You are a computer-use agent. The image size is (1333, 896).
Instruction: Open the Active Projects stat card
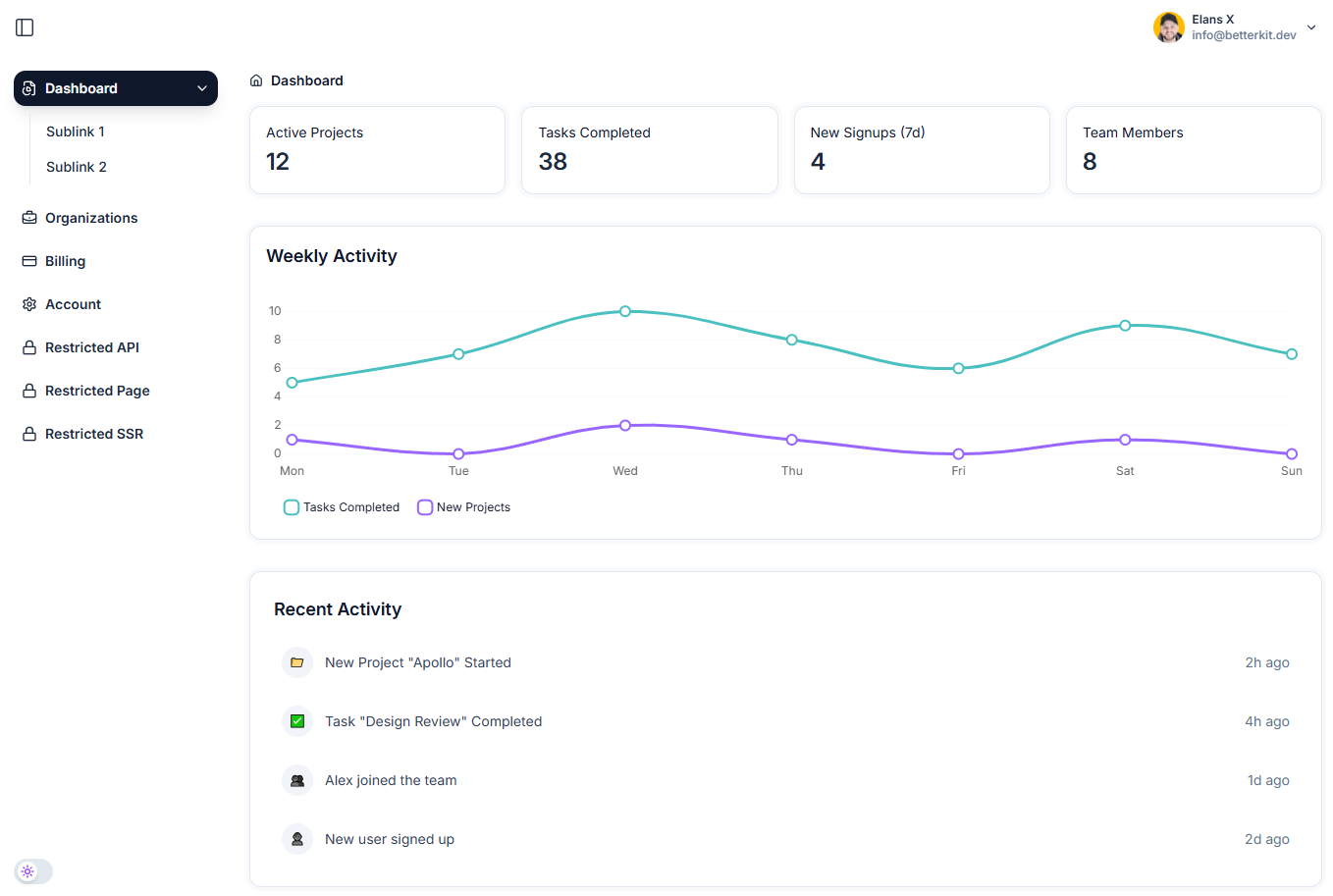(377, 150)
